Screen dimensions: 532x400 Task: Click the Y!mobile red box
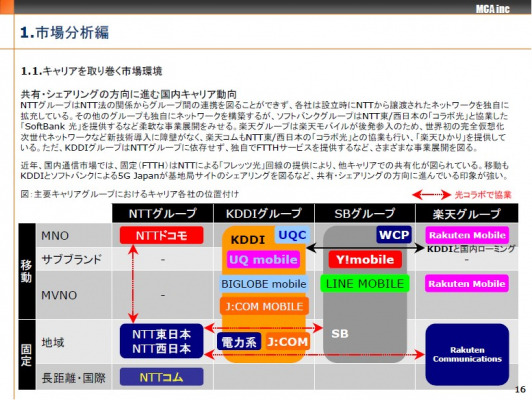coord(365,260)
